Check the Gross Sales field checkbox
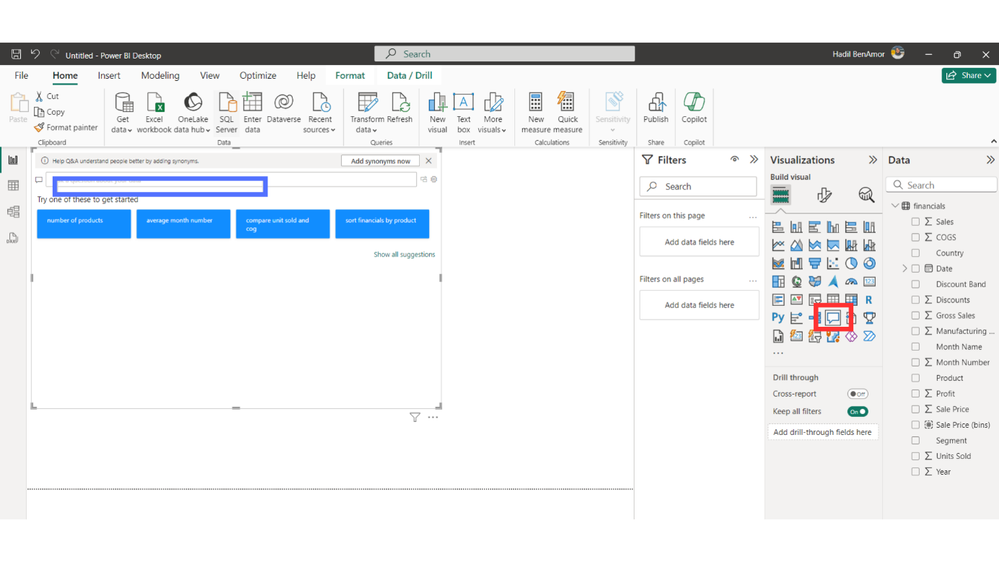This screenshot has width=999, height=562. (x=916, y=315)
